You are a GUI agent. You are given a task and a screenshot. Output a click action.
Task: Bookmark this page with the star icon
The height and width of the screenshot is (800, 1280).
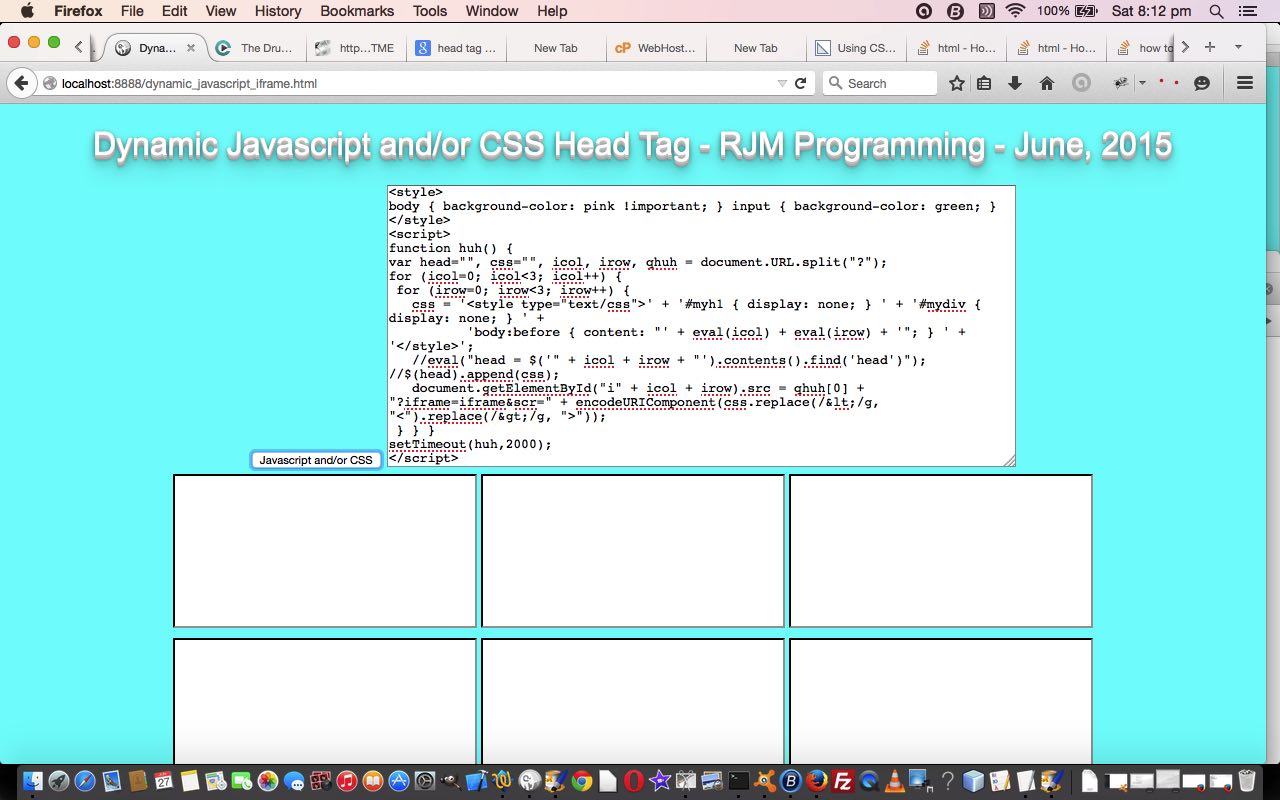point(957,84)
